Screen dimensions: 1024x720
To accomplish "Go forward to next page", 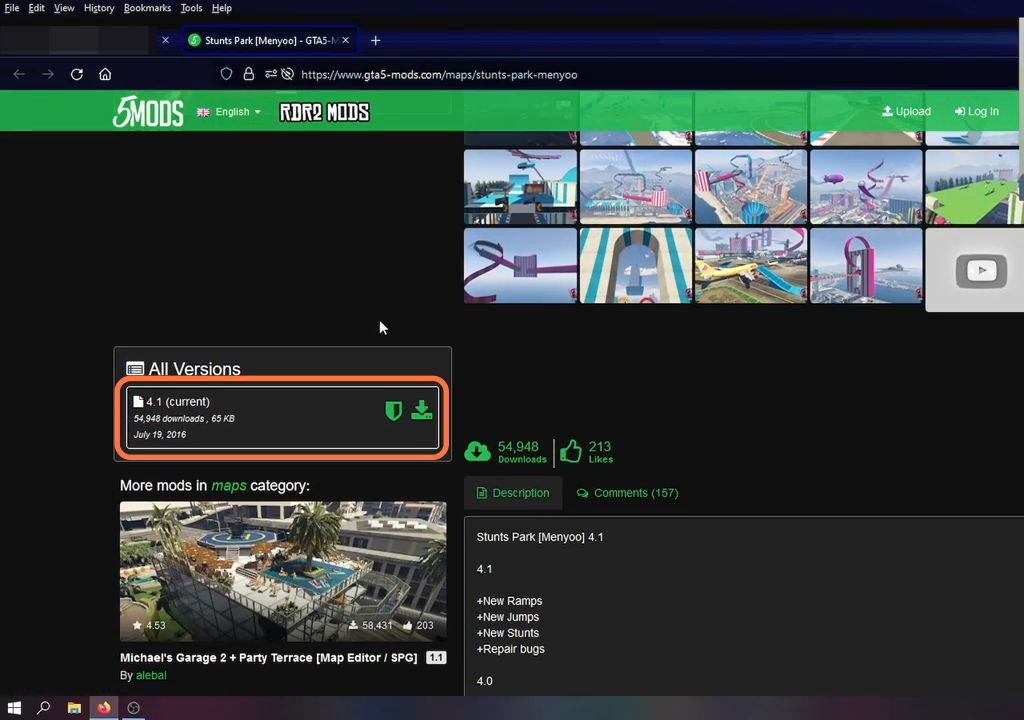I will (x=48, y=74).
